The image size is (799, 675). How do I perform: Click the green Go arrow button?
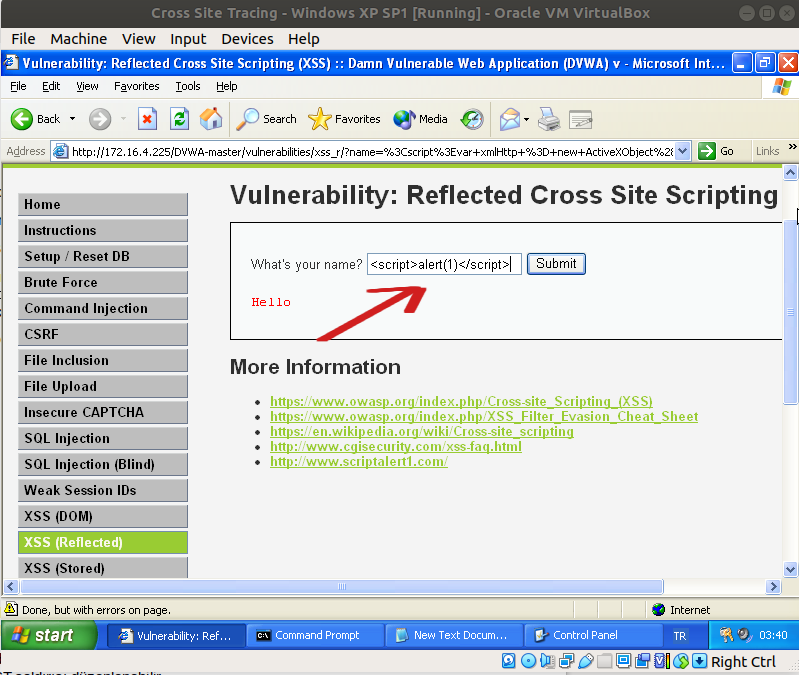[707, 151]
